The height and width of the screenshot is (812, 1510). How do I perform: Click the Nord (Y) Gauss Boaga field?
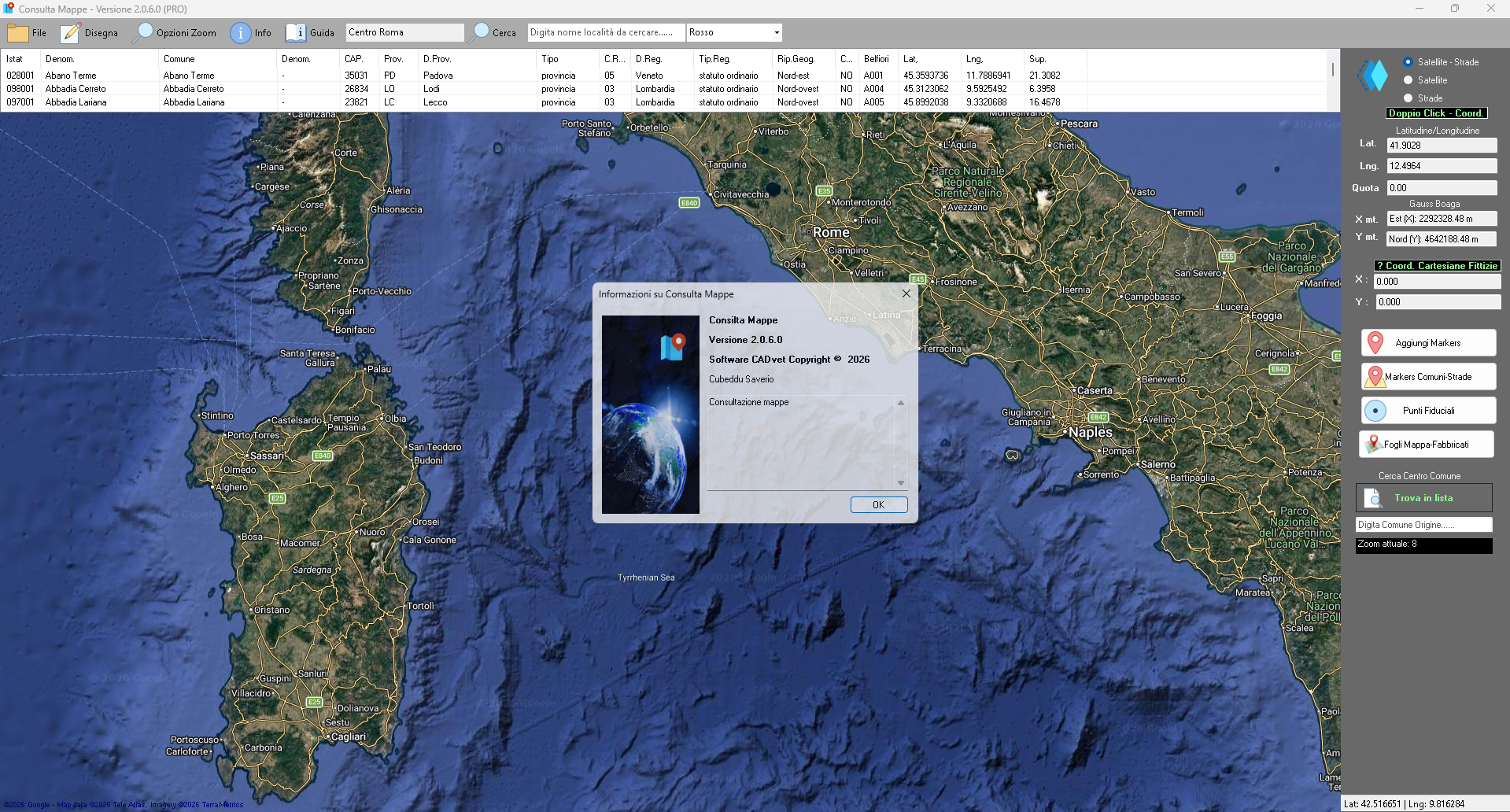tap(1442, 239)
